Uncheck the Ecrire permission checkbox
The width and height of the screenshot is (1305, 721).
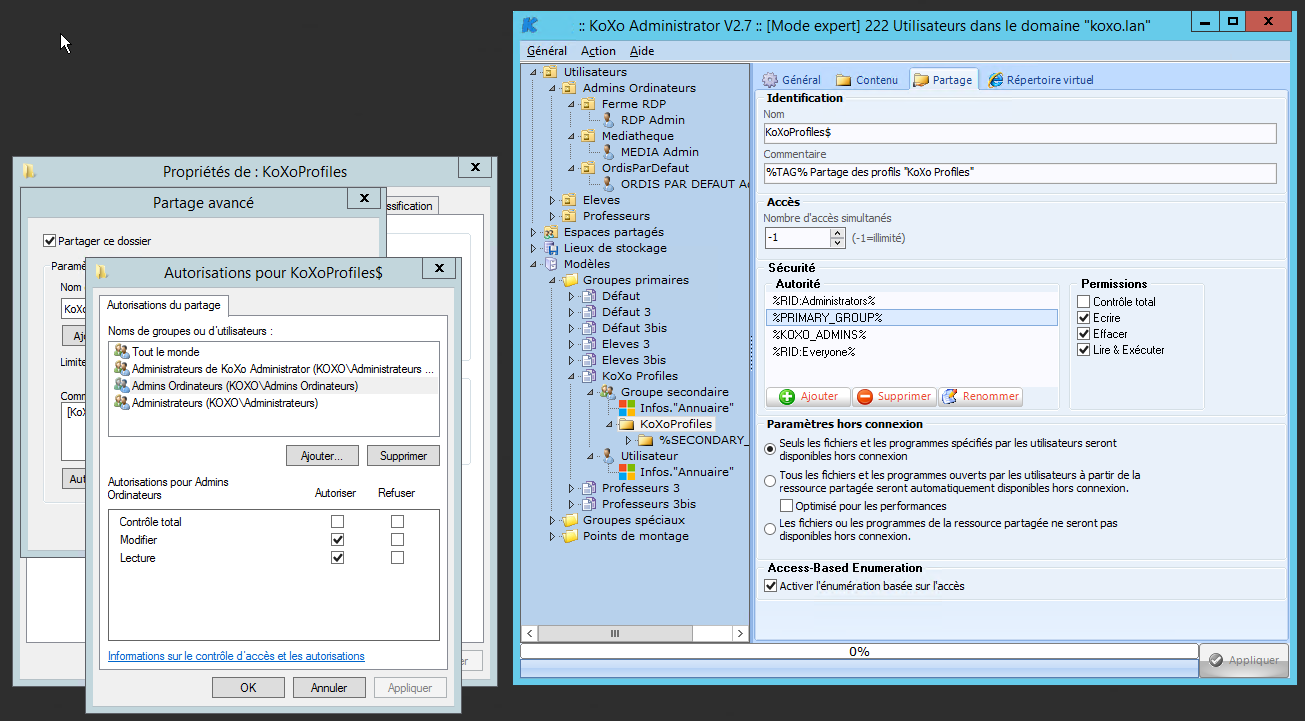click(x=1084, y=318)
